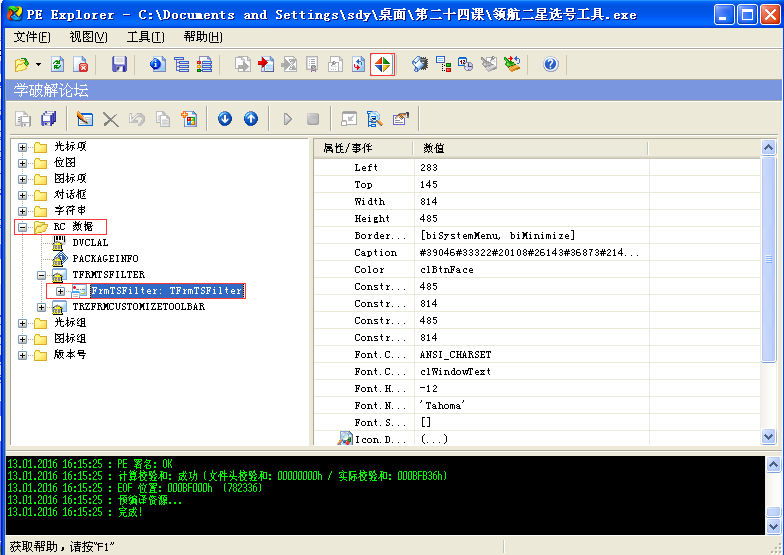Click the ANSI_CHARSET value cell
This screenshot has width=784, height=555.
(531, 354)
